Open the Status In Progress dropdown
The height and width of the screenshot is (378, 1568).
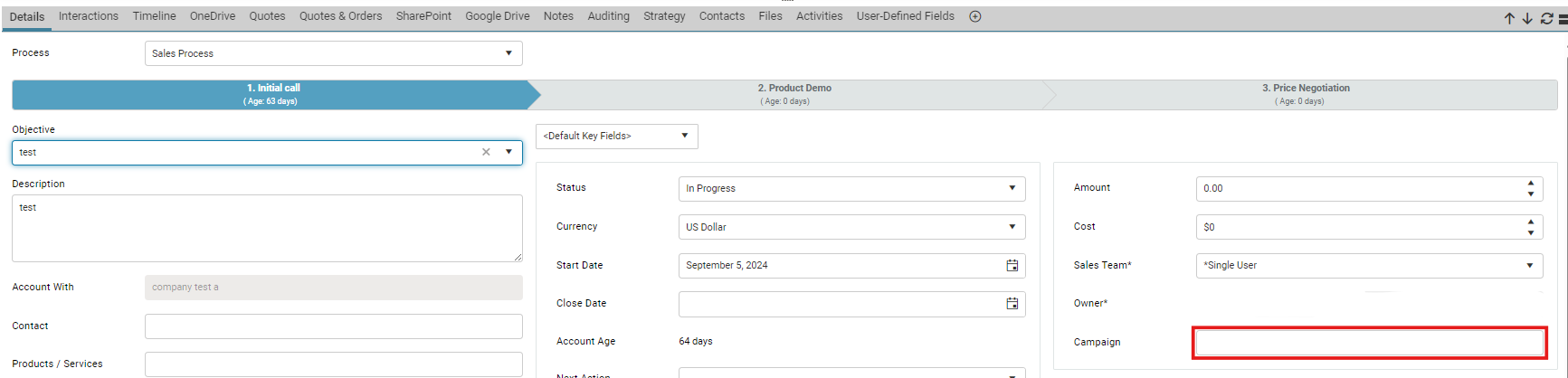click(x=852, y=188)
